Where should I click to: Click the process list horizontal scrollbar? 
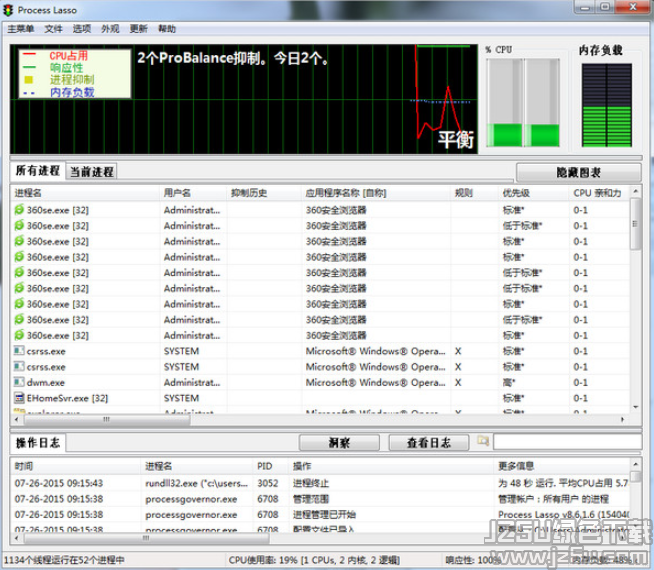107,419
